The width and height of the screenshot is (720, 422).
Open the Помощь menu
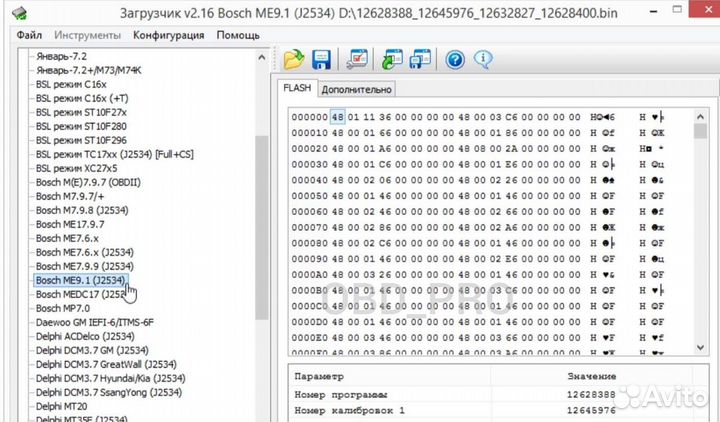(238, 35)
